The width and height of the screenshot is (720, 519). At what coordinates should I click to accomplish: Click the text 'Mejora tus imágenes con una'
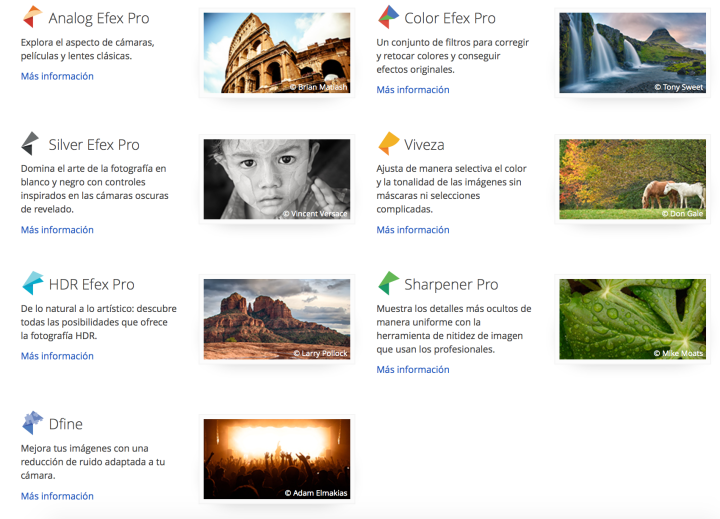click(x=84, y=448)
